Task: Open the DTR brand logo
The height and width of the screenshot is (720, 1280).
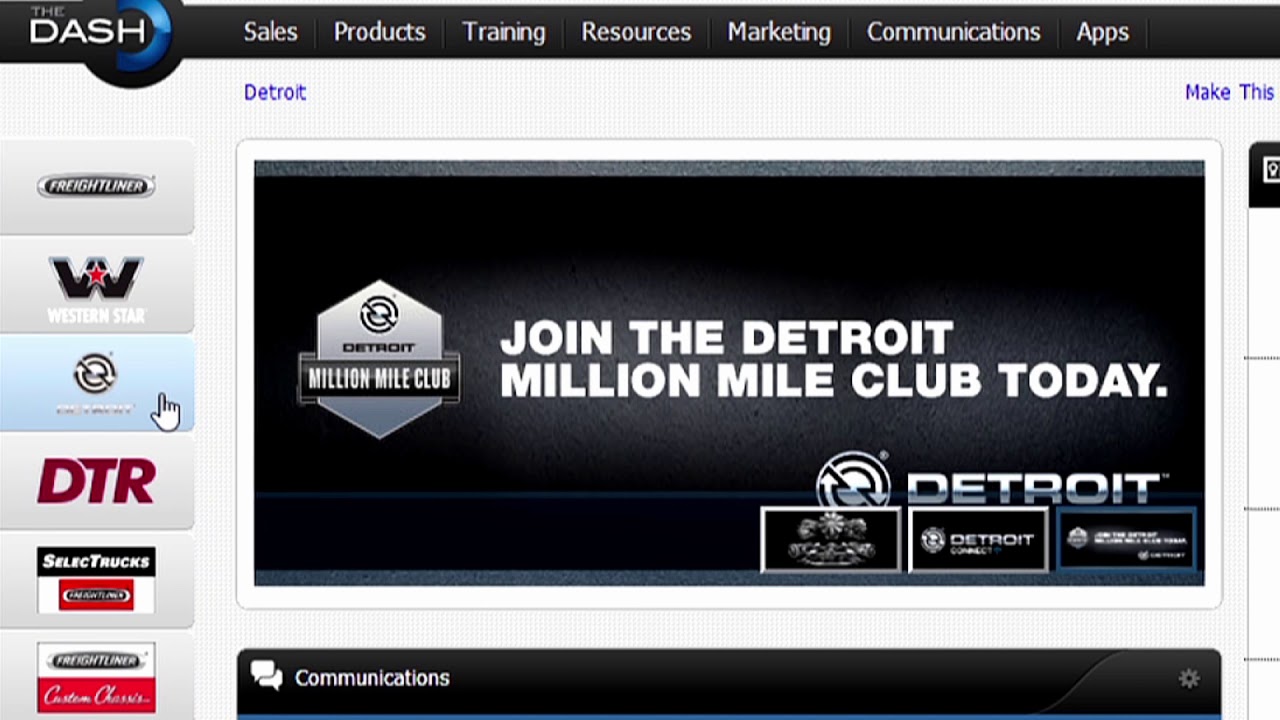Action: (96, 481)
